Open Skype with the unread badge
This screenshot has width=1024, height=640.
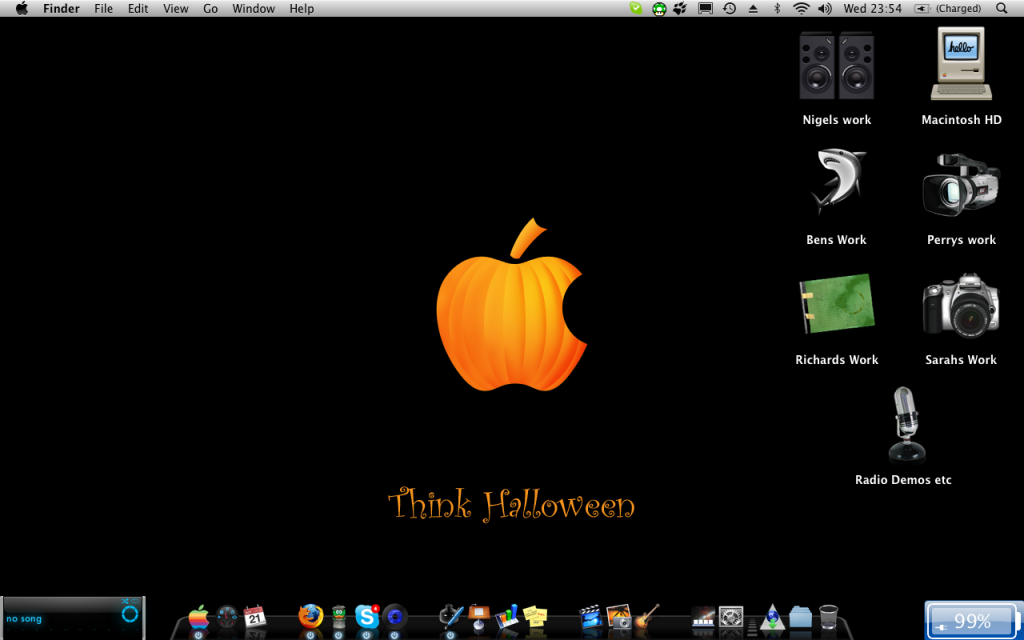pos(367,616)
